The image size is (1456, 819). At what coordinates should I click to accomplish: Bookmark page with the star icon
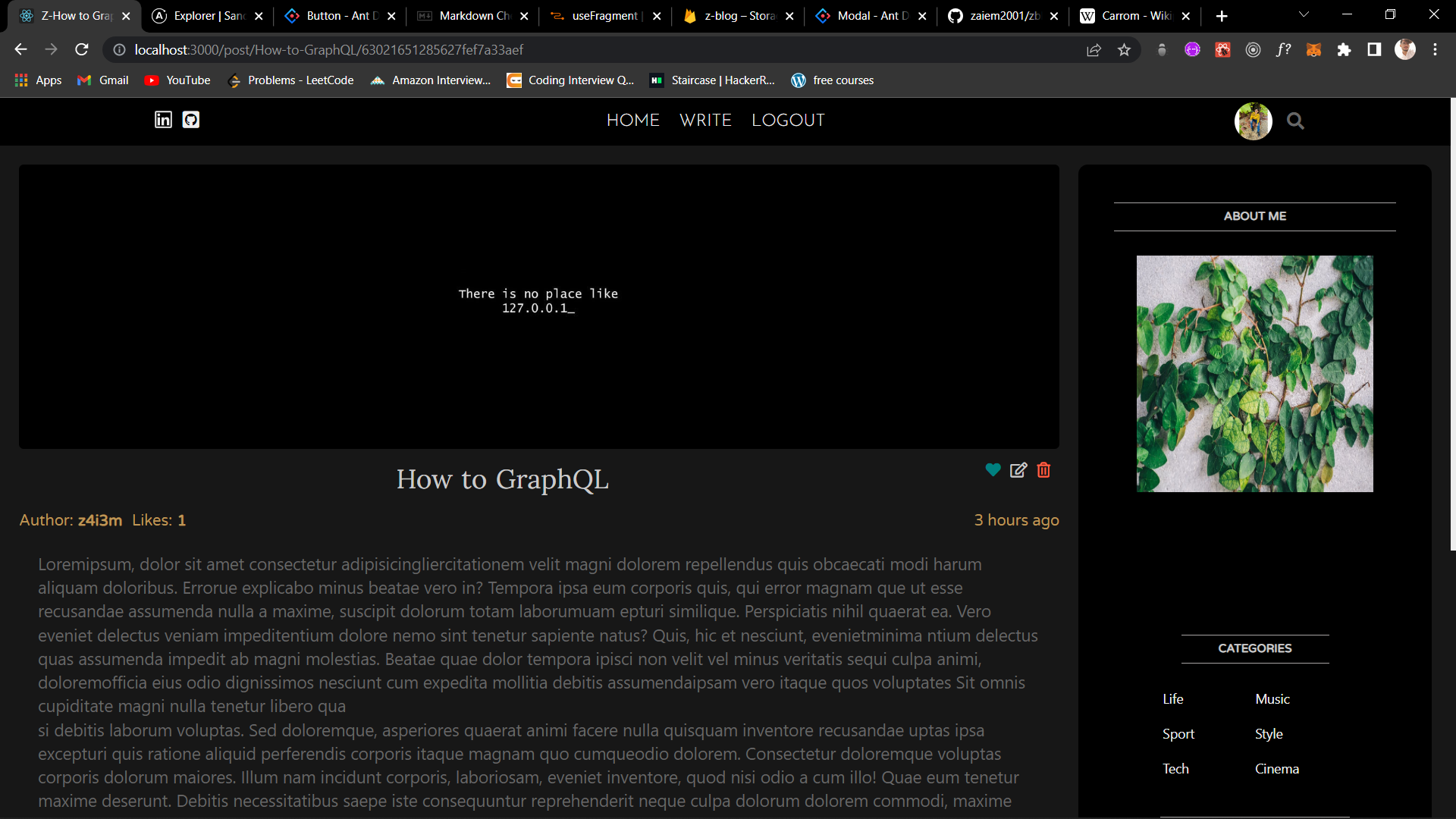pos(1124,50)
